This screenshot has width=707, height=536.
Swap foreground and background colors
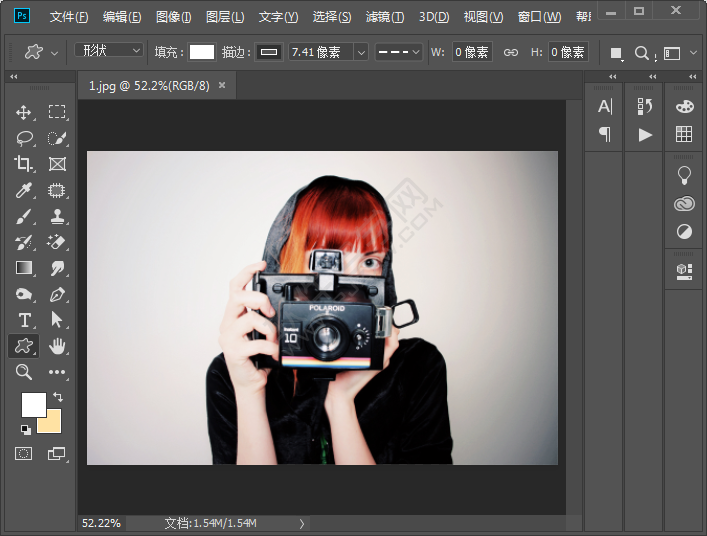tap(58, 397)
